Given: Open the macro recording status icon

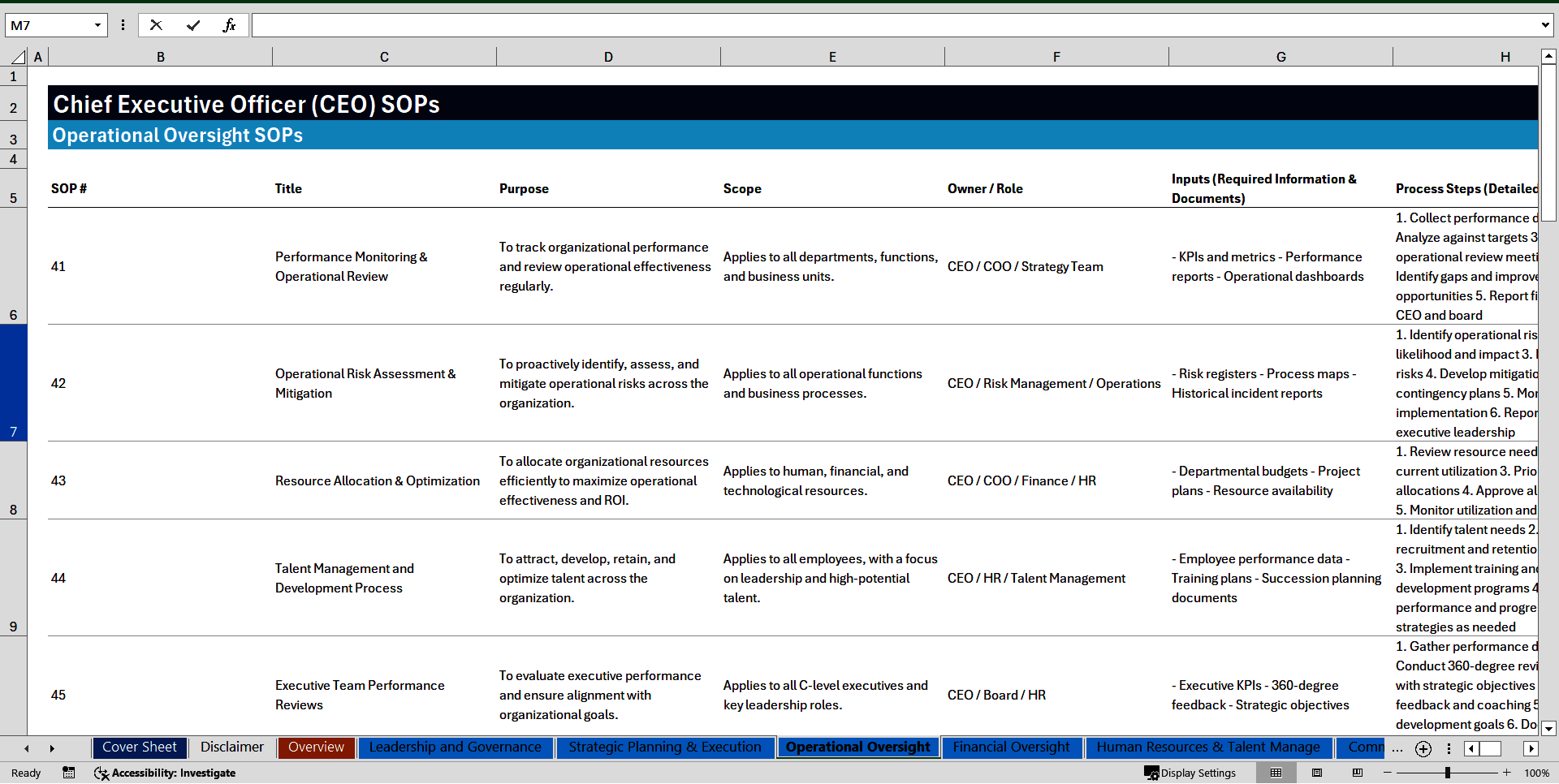Looking at the screenshot, I should [69, 773].
